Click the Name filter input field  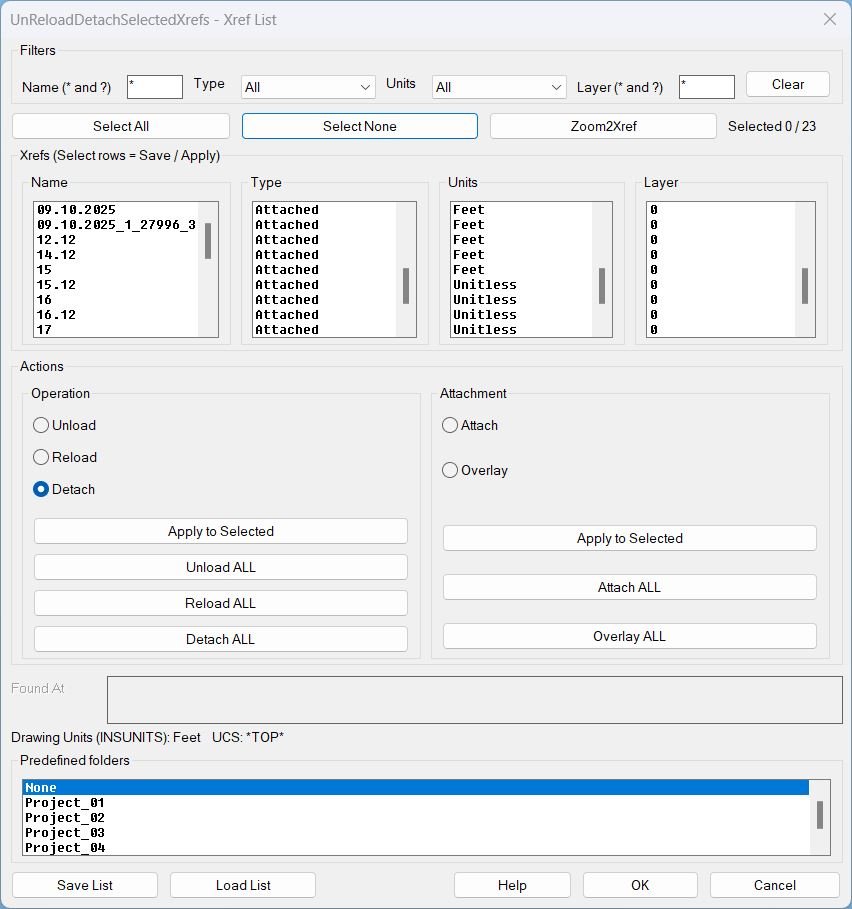click(154, 87)
